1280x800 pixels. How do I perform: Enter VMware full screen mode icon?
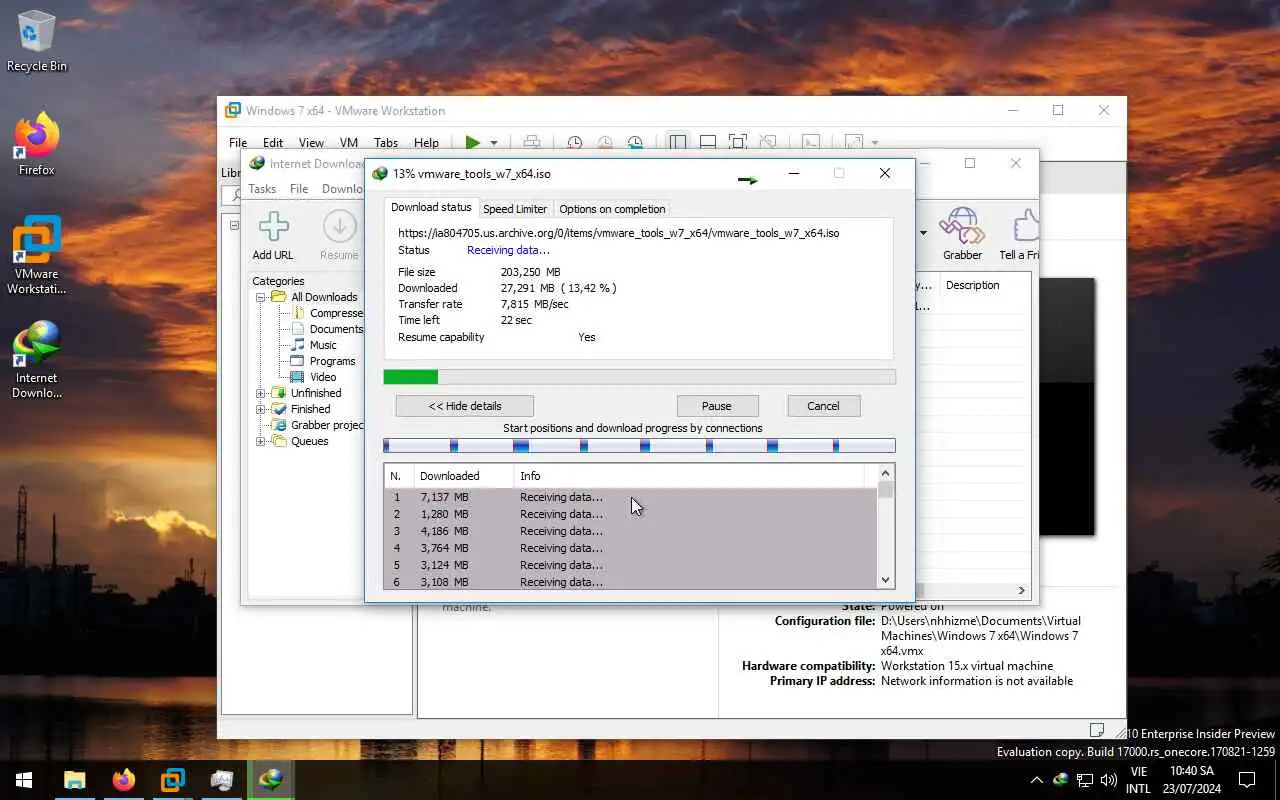coord(738,143)
